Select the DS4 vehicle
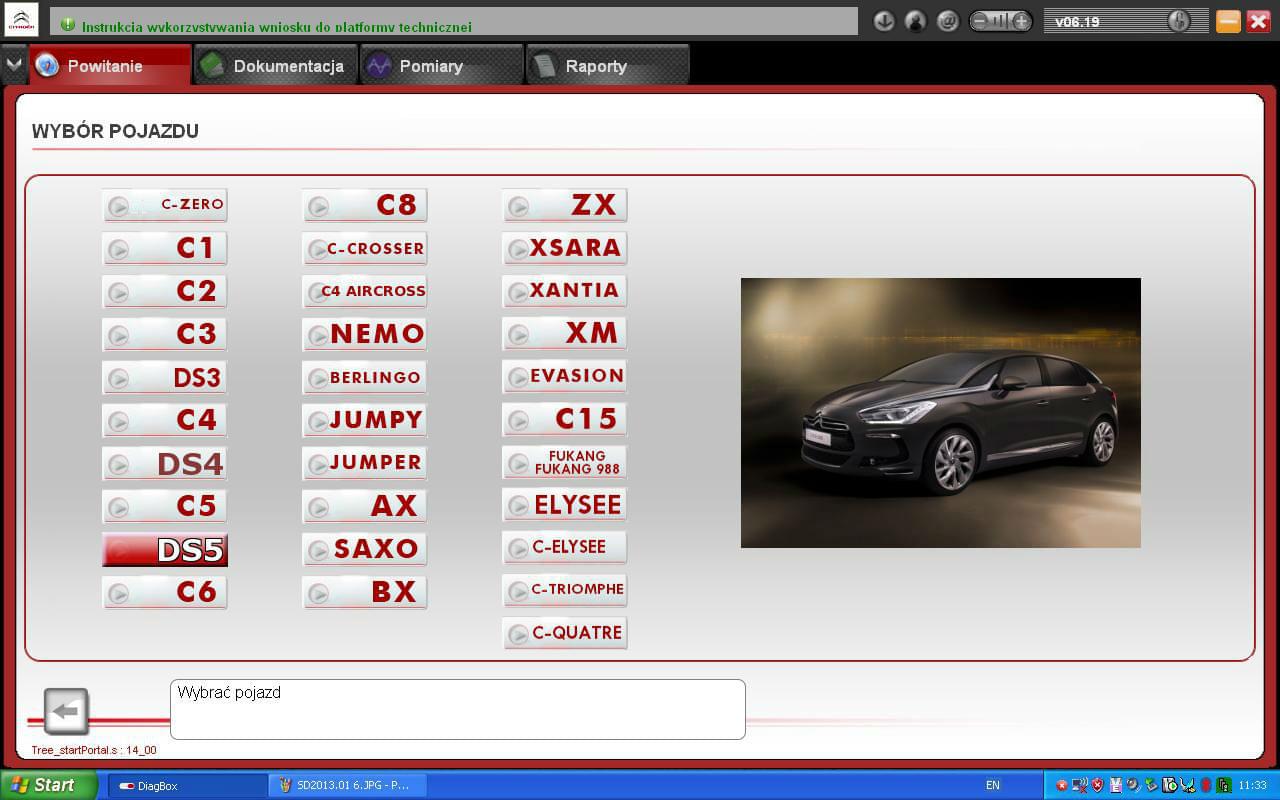The height and width of the screenshot is (800, 1280). [x=165, y=464]
